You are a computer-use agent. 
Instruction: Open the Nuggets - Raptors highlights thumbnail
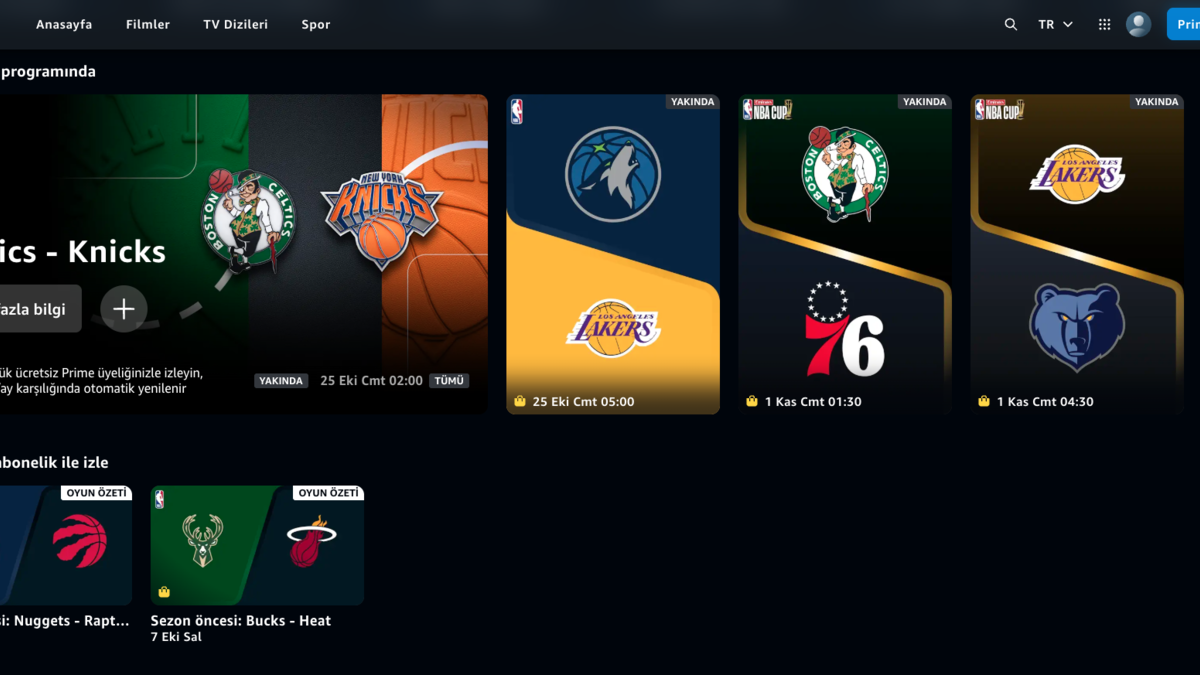point(66,545)
